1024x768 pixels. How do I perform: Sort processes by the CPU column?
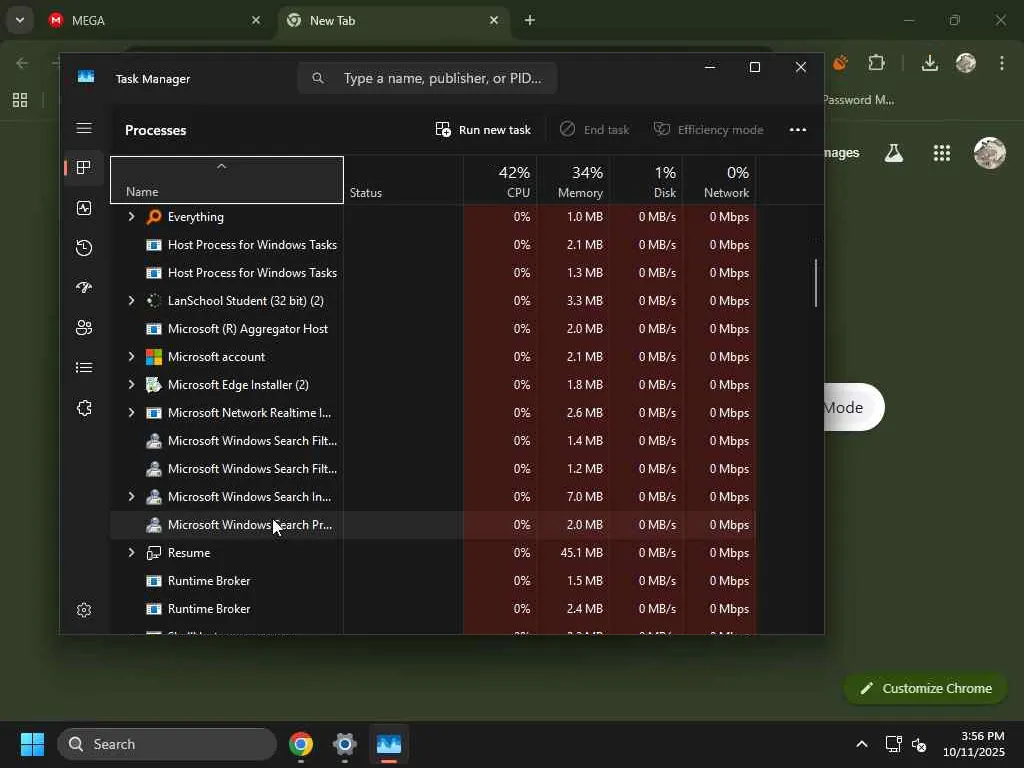(500, 180)
